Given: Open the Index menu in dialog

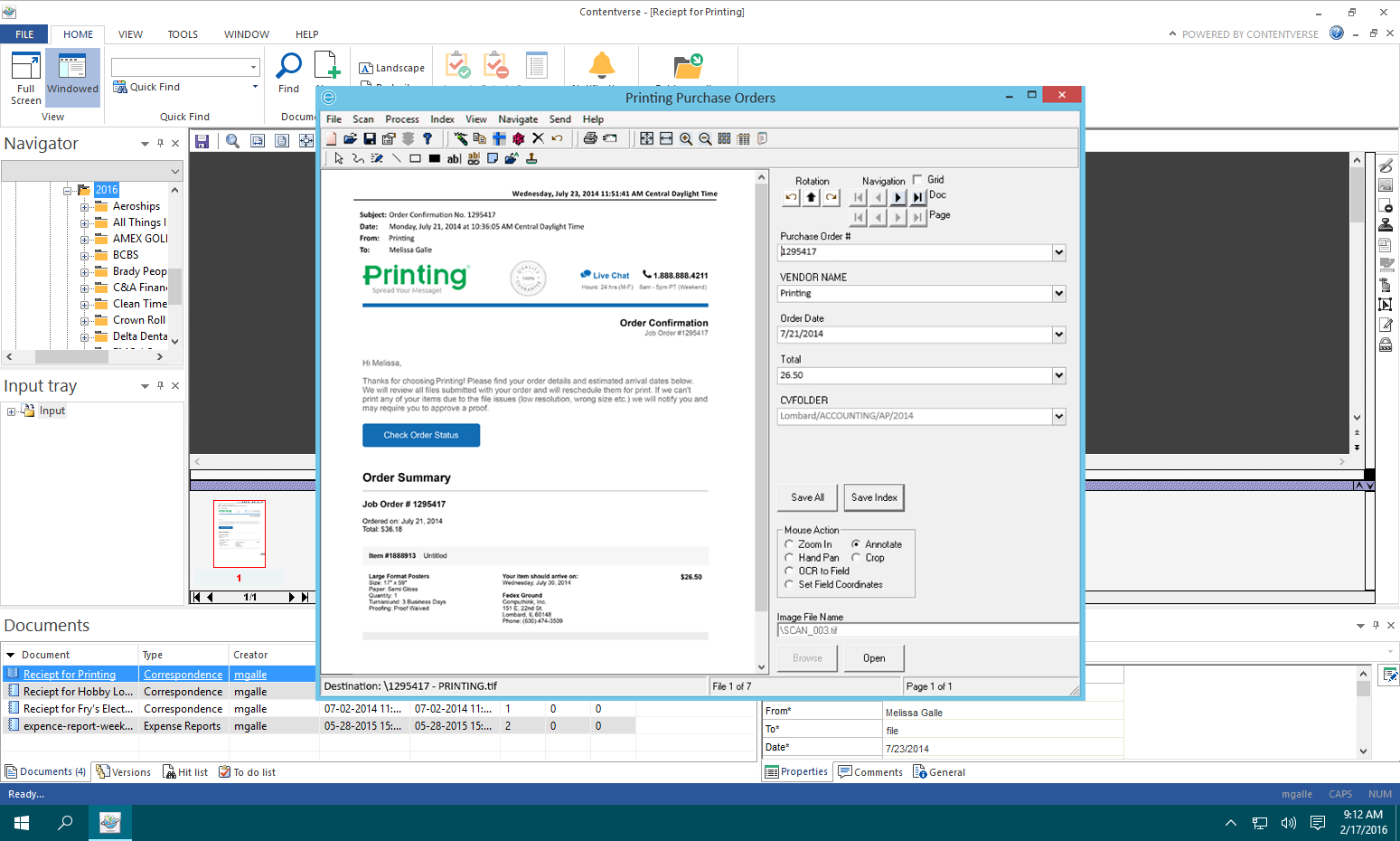Looking at the screenshot, I should [x=442, y=119].
